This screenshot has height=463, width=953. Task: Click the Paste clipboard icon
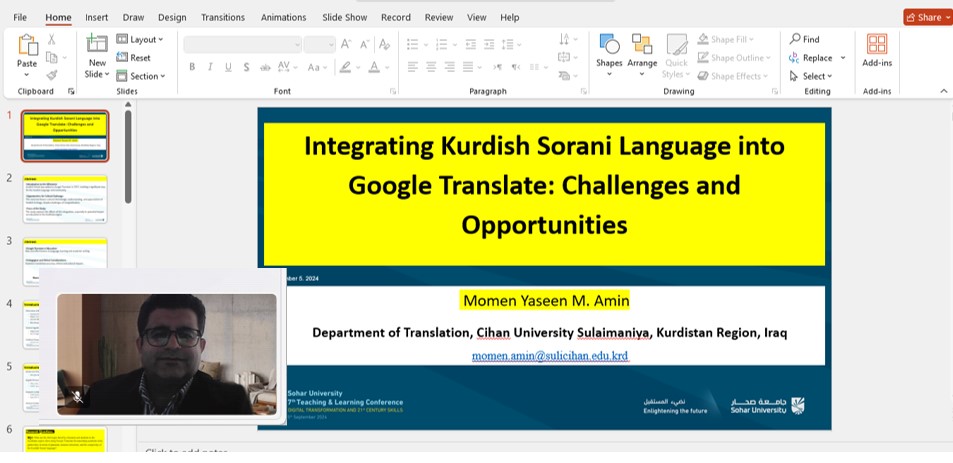tap(27, 45)
